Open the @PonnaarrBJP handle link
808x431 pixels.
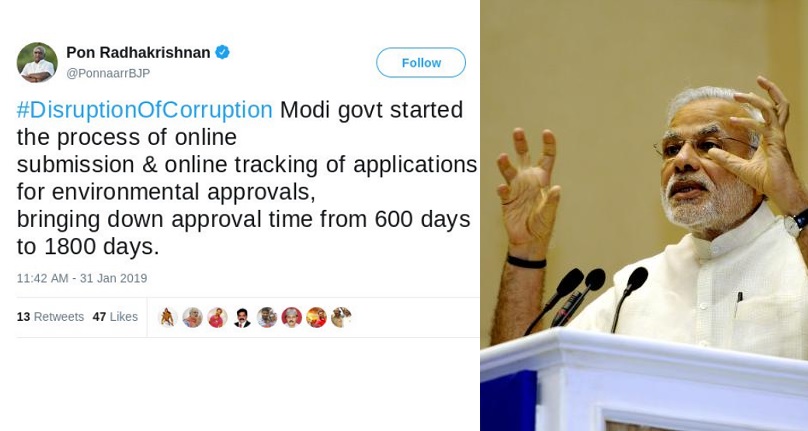108,73
